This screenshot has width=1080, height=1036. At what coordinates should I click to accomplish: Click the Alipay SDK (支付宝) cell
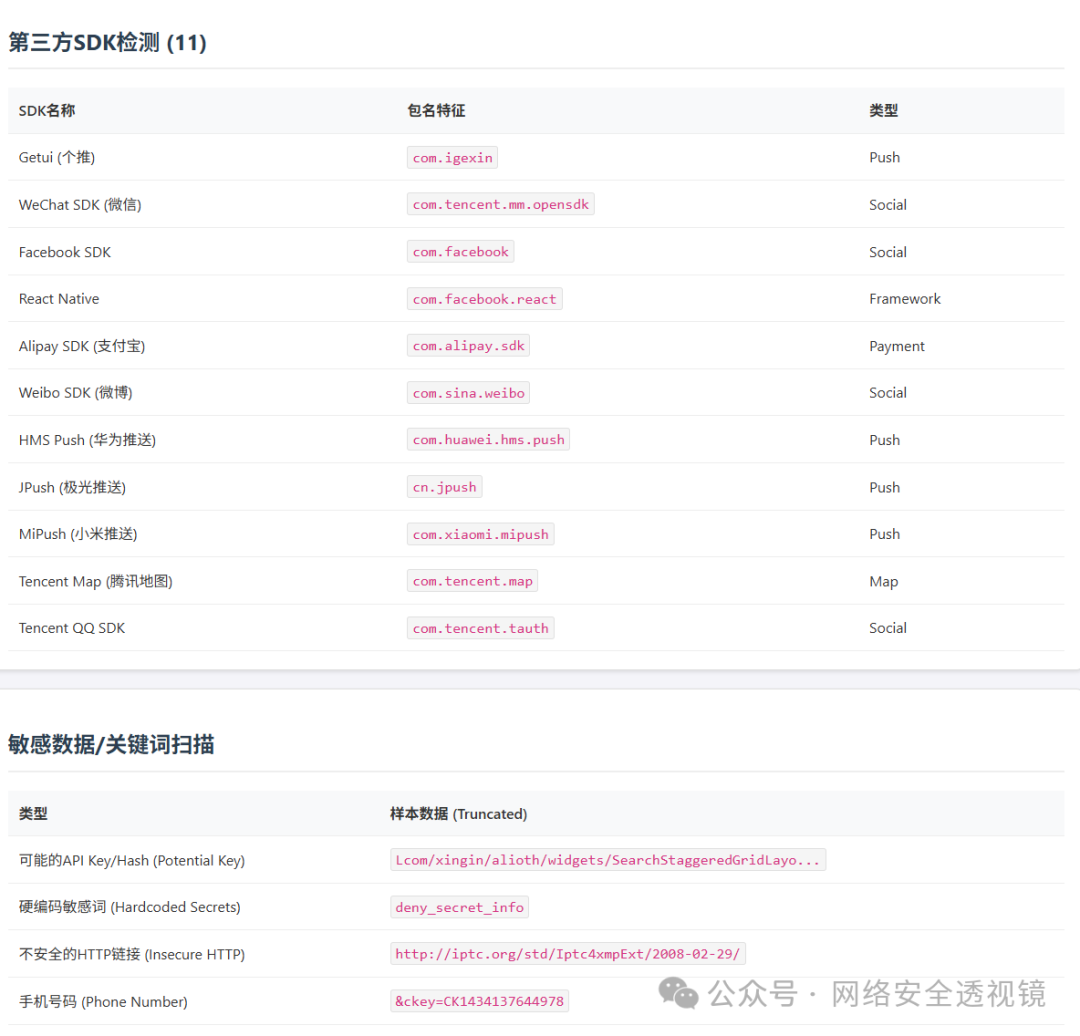click(x=82, y=346)
